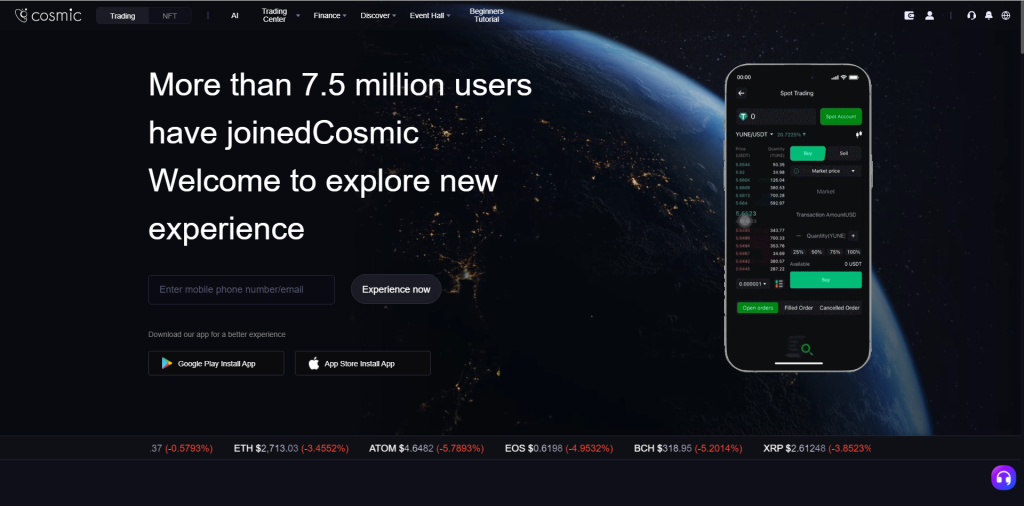Click the ATOM $4.6482 ticker entry
The width and height of the screenshot is (1024, 506).
click(426, 449)
